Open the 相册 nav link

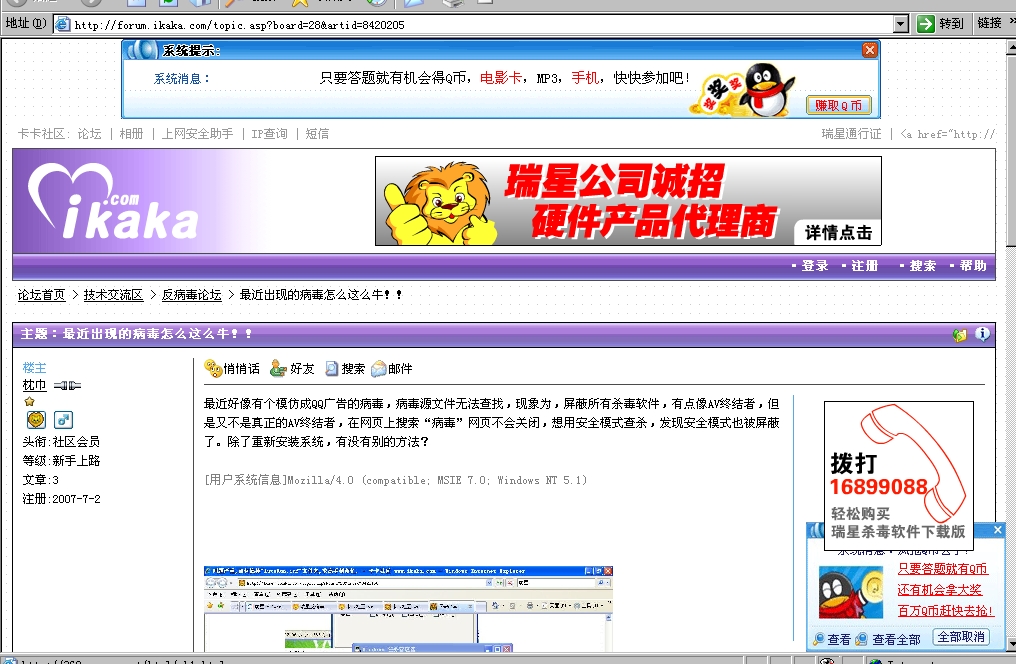tap(131, 133)
